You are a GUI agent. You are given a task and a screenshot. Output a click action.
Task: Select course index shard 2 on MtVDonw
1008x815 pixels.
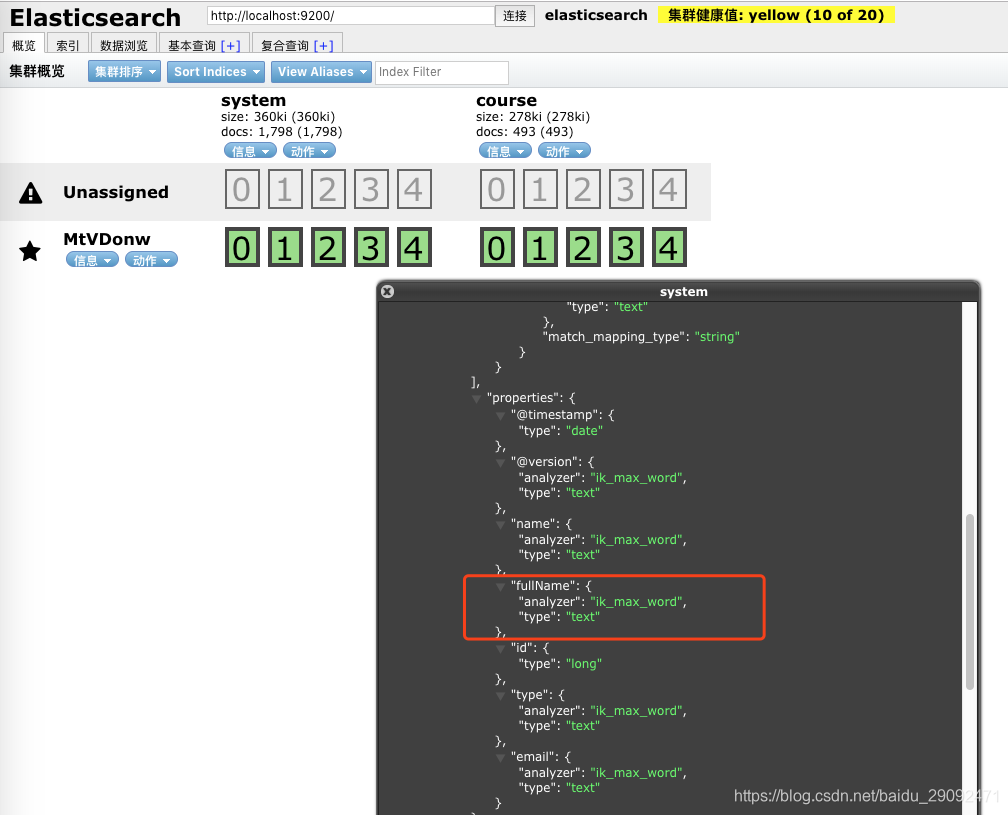(583, 247)
